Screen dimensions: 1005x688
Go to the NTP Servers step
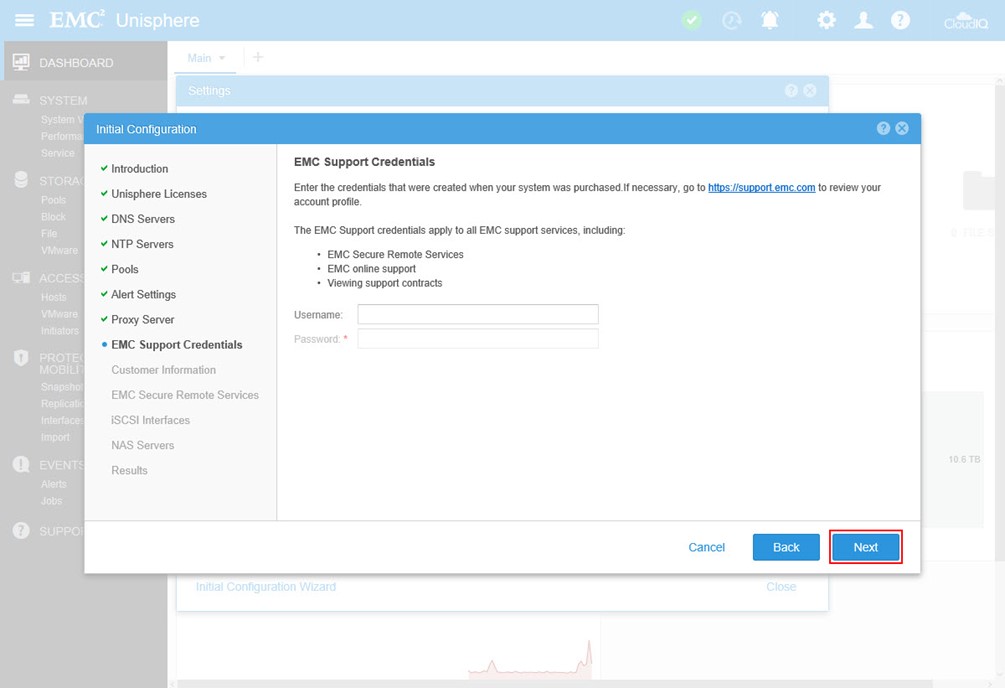(x=142, y=244)
